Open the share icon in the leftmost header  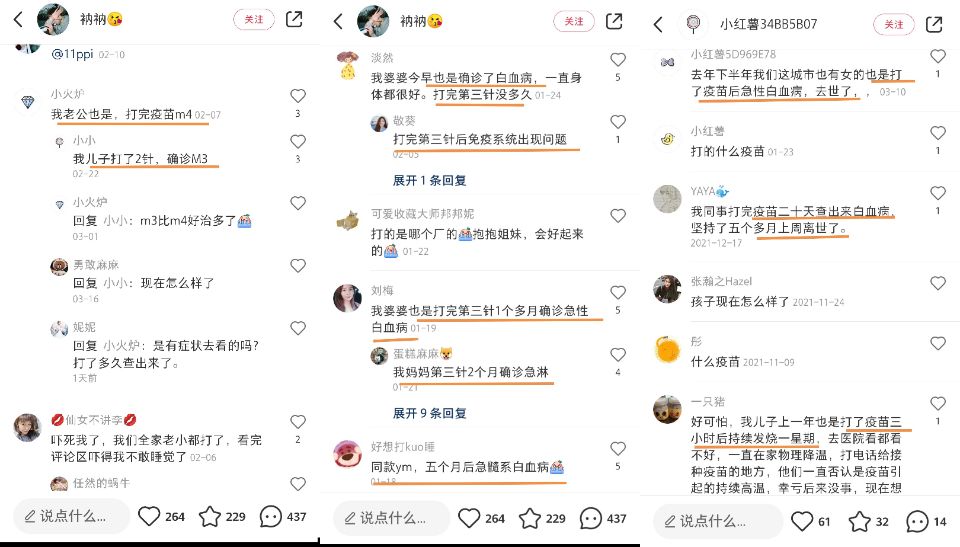[x=294, y=20]
